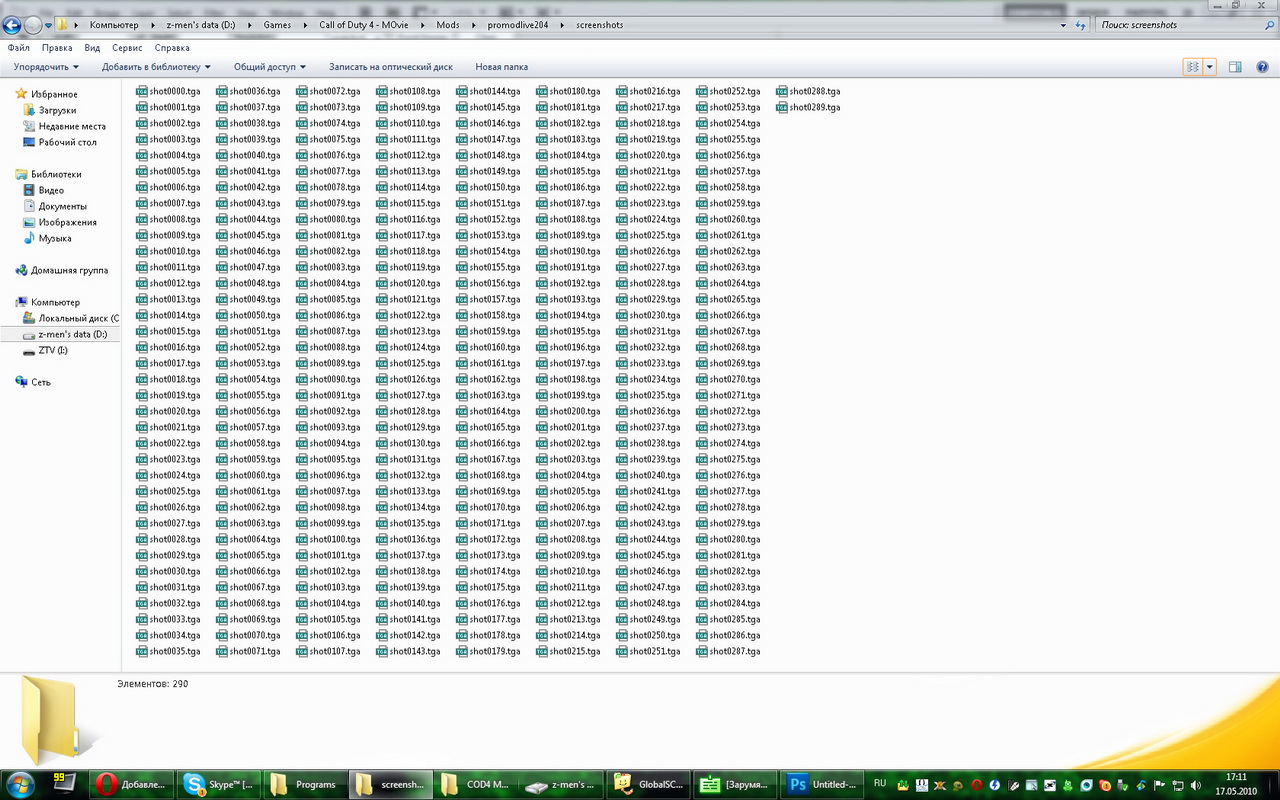Open the Skype taskbar button
This screenshot has height=800, width=1280.
click(218, 785)
